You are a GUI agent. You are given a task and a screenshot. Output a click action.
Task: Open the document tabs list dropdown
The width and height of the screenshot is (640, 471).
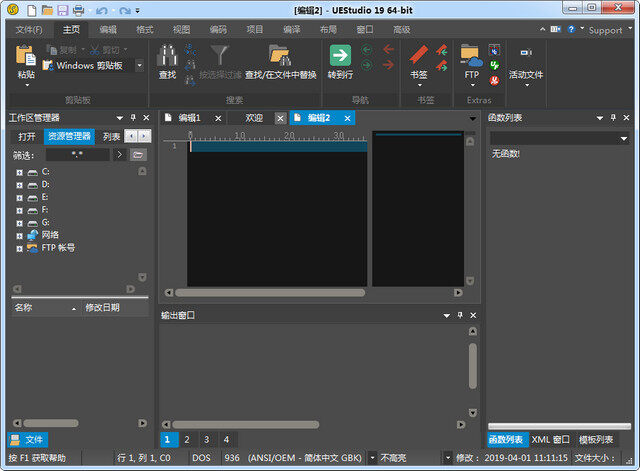[x=472, y=119]
